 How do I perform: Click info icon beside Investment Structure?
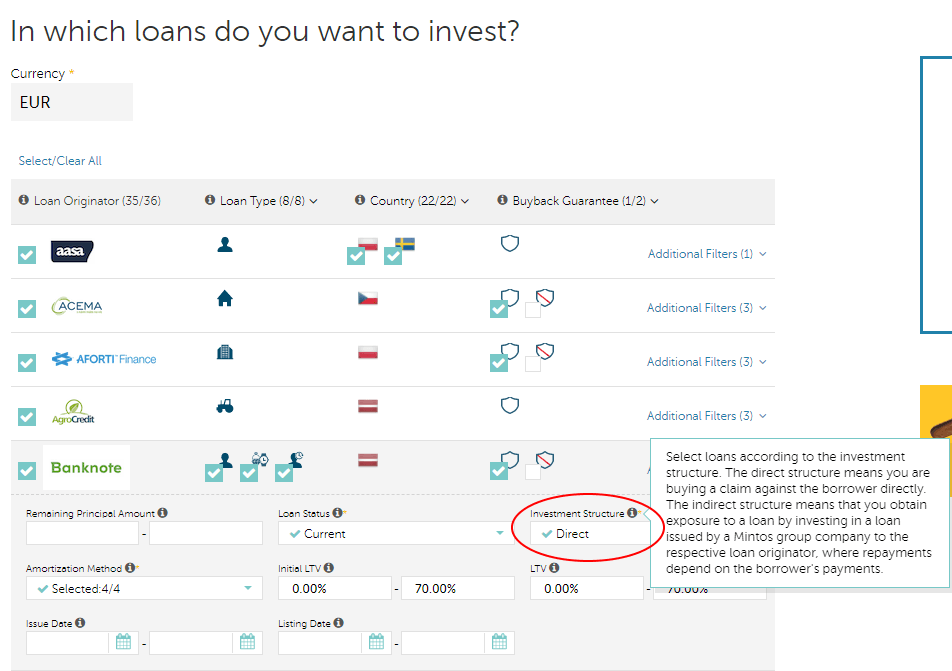[632, 513]
